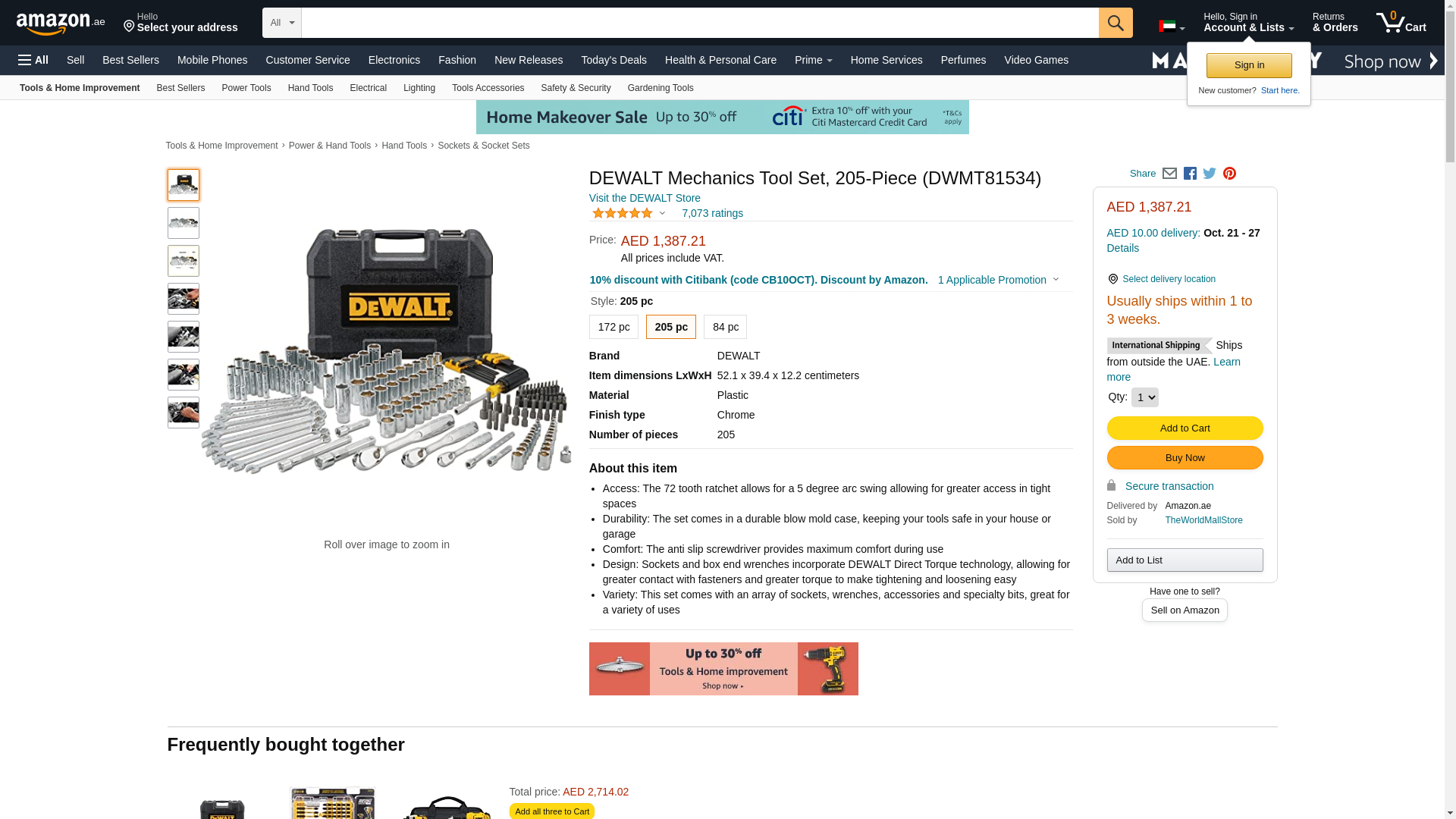Open Power Tools in the subnav

tap(246, 88)
